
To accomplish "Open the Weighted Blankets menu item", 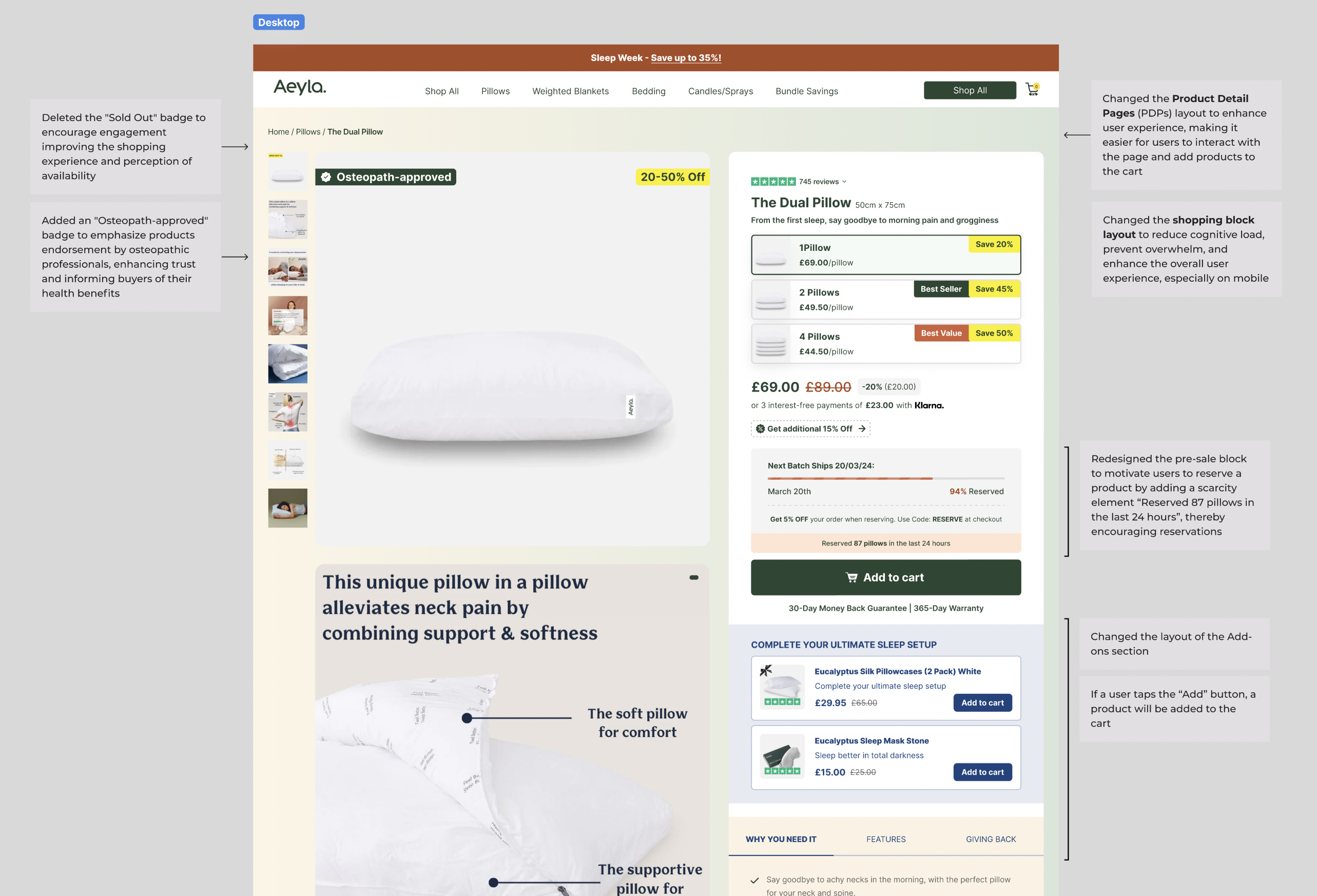I will pyautogui.click(x=570, y=91).
